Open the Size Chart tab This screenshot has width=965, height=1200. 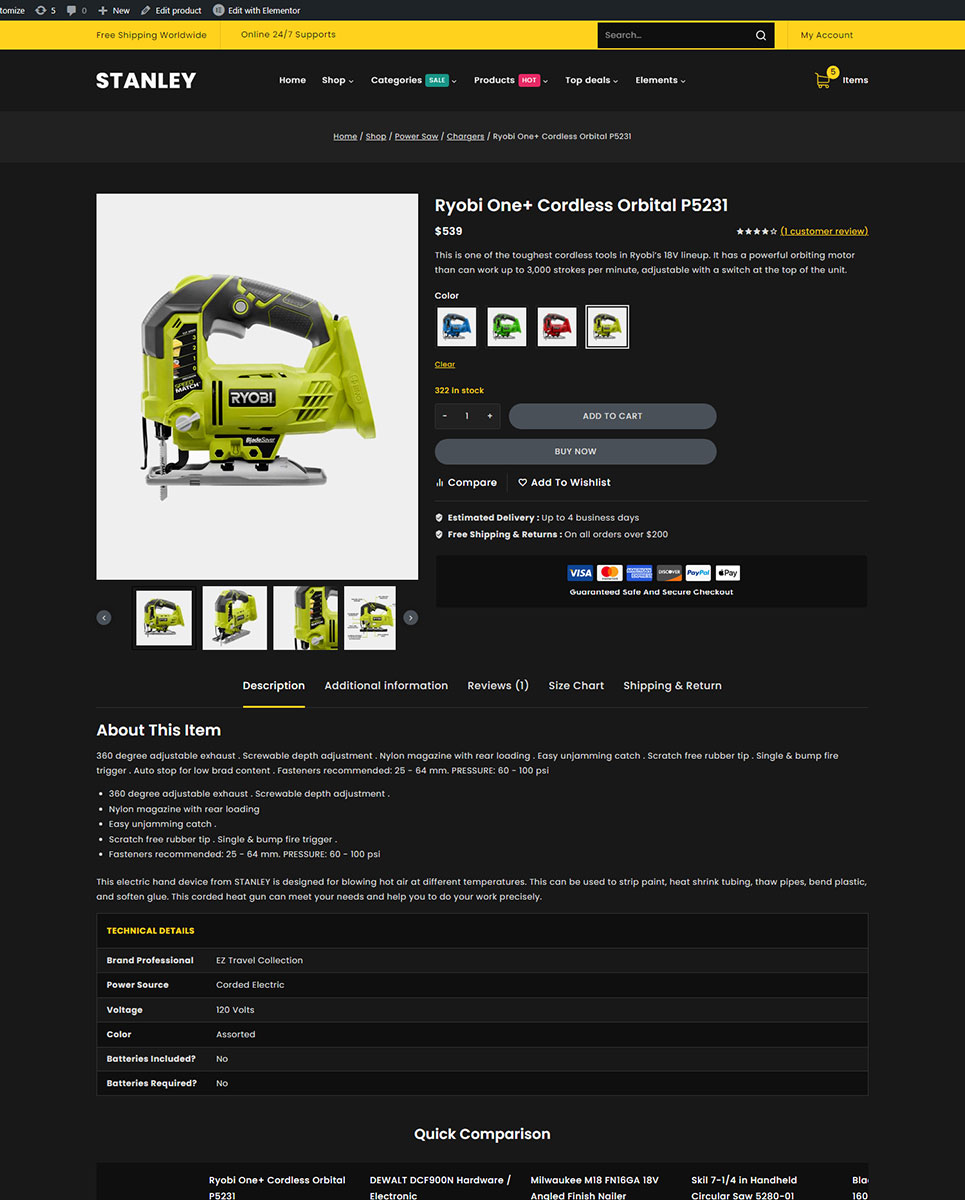pyautogui.click(x=576, y=686)
